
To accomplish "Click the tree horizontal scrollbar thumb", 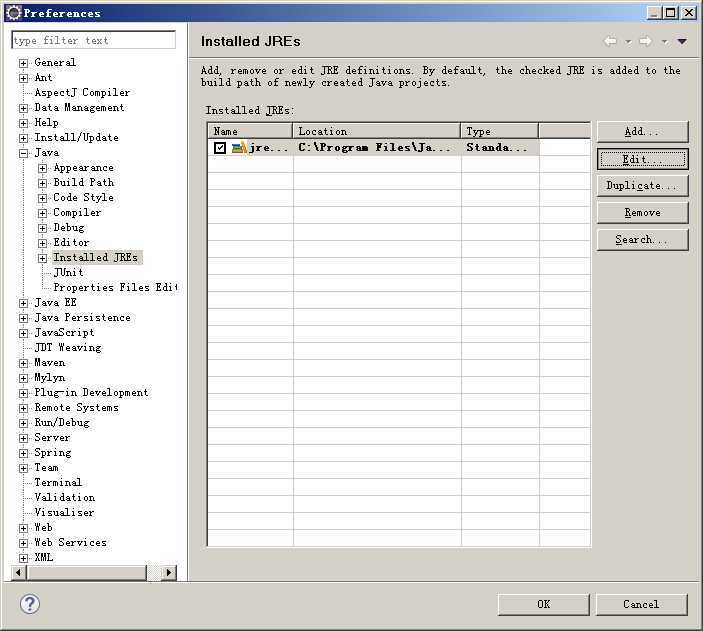I will 87,573.
